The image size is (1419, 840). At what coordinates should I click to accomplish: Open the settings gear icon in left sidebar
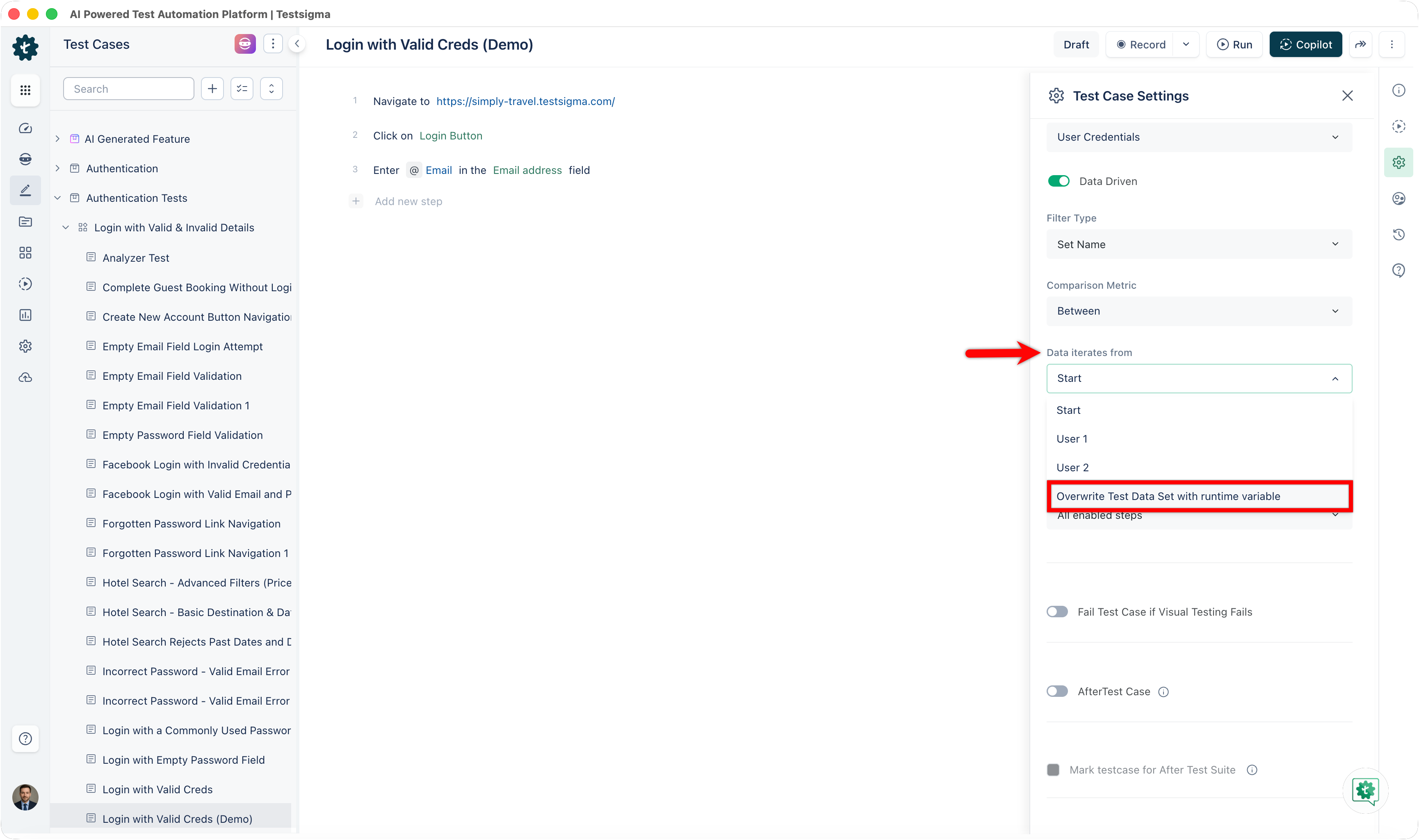click(25, 346)
